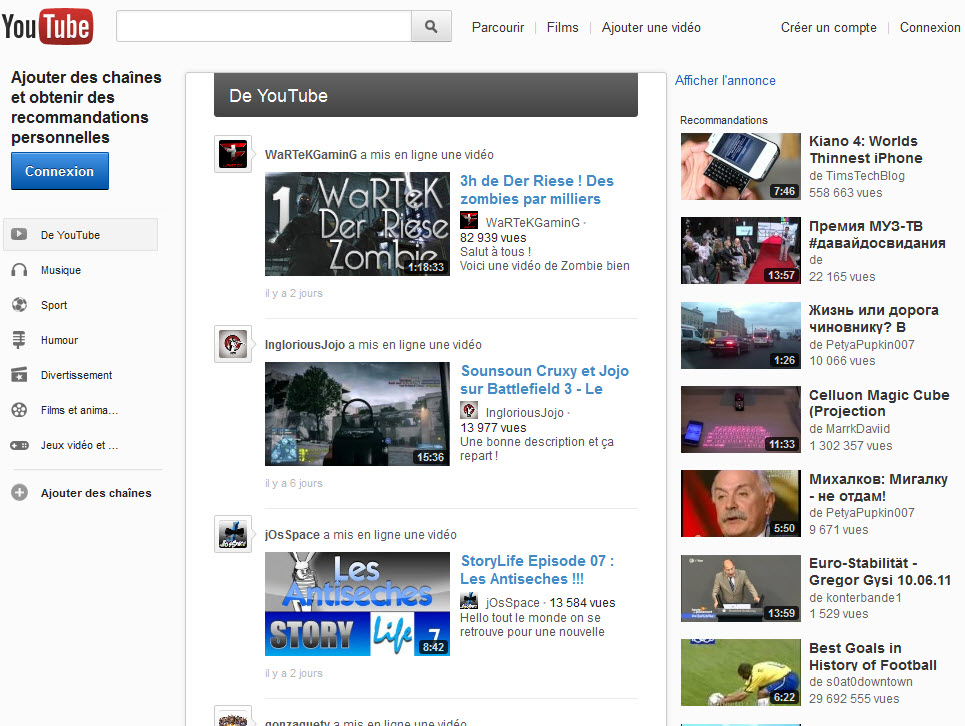Play the Best Goals football thumbnail

pyautogui.click(x=741, y=673)
